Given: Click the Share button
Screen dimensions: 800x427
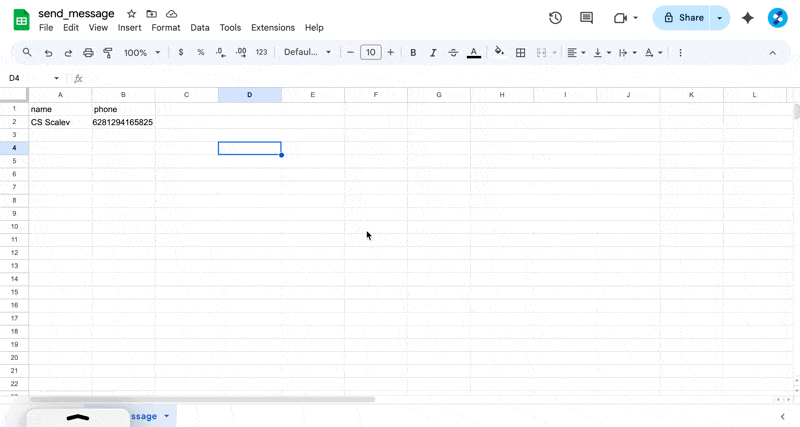Looking at the screenshot, I should [683, 18].
